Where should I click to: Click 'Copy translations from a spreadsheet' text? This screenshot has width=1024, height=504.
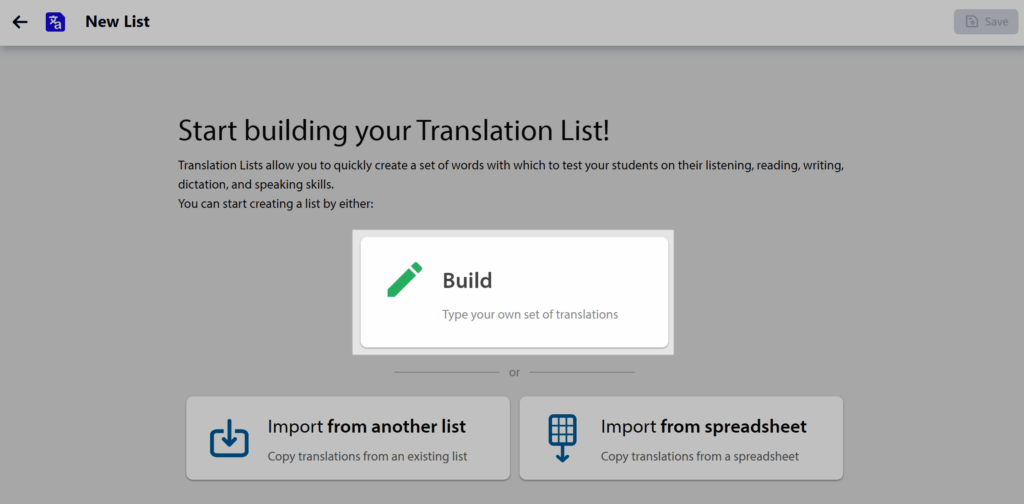point(700,456)
